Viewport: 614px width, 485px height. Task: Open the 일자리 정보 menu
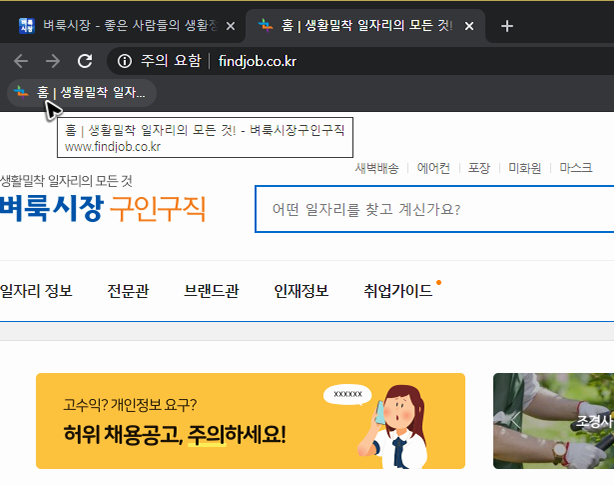click(36, 291)
